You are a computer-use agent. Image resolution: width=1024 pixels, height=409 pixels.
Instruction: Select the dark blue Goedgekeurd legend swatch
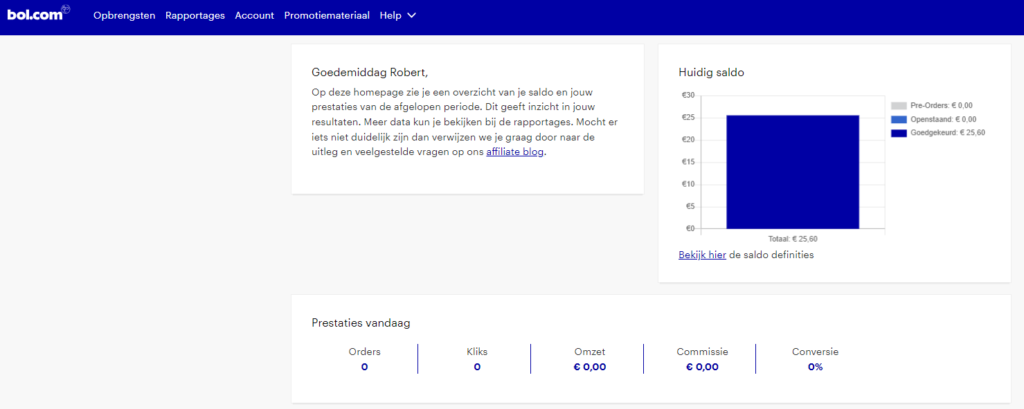[x=898, y=133]
